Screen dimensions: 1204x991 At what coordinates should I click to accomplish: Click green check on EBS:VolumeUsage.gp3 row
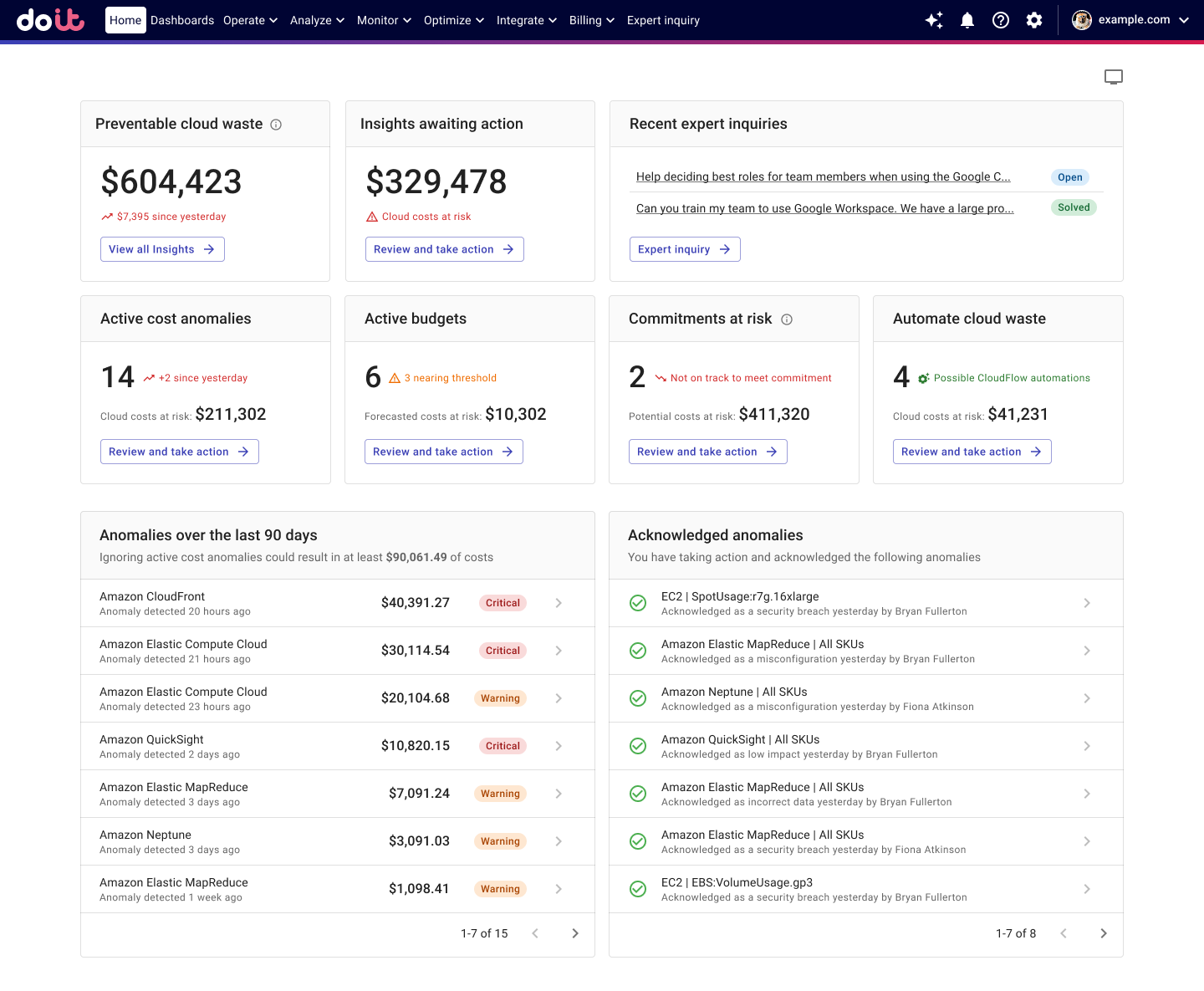click(x=638, y=889)
